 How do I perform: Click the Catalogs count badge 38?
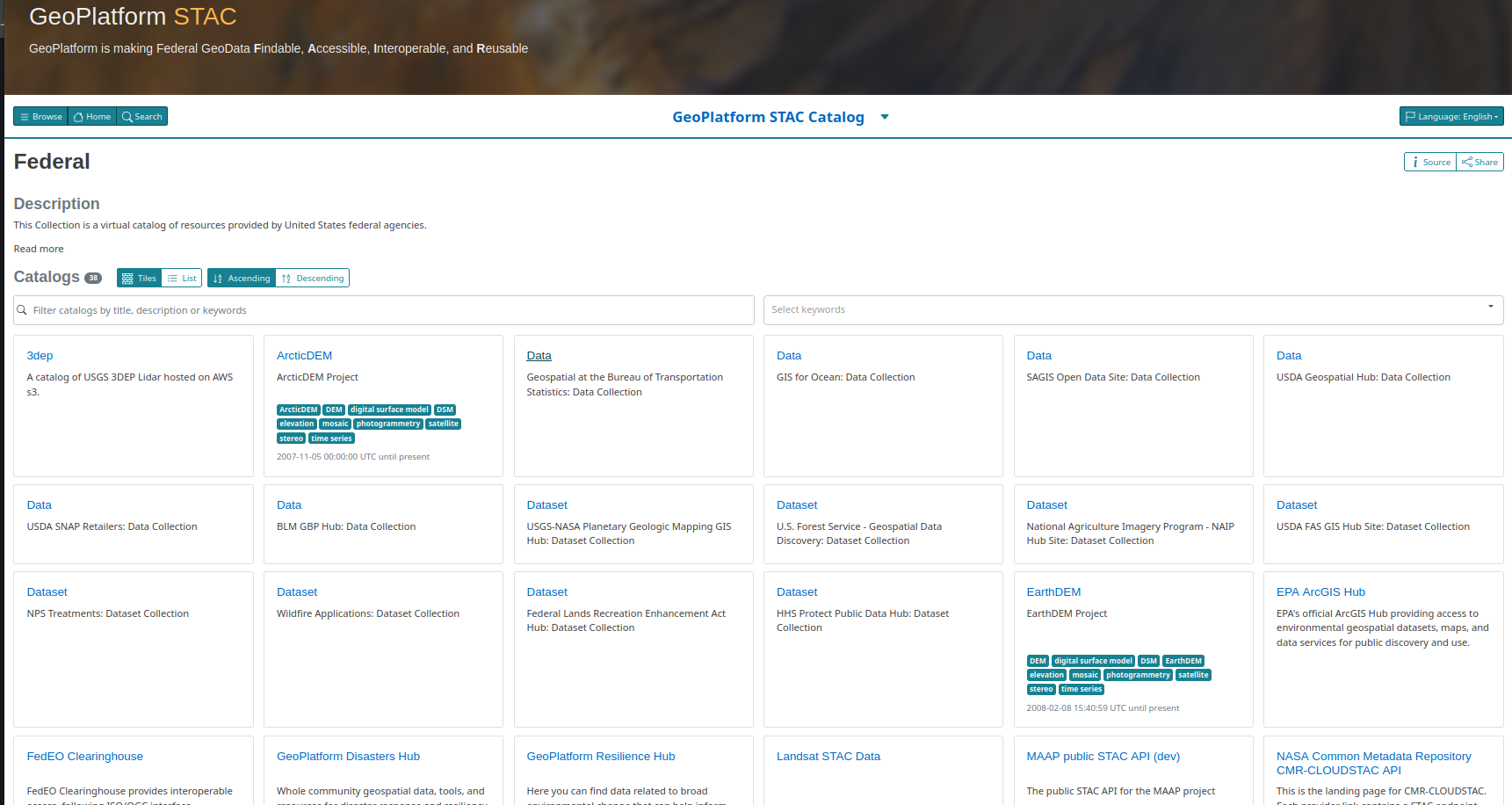click(93, 279)
